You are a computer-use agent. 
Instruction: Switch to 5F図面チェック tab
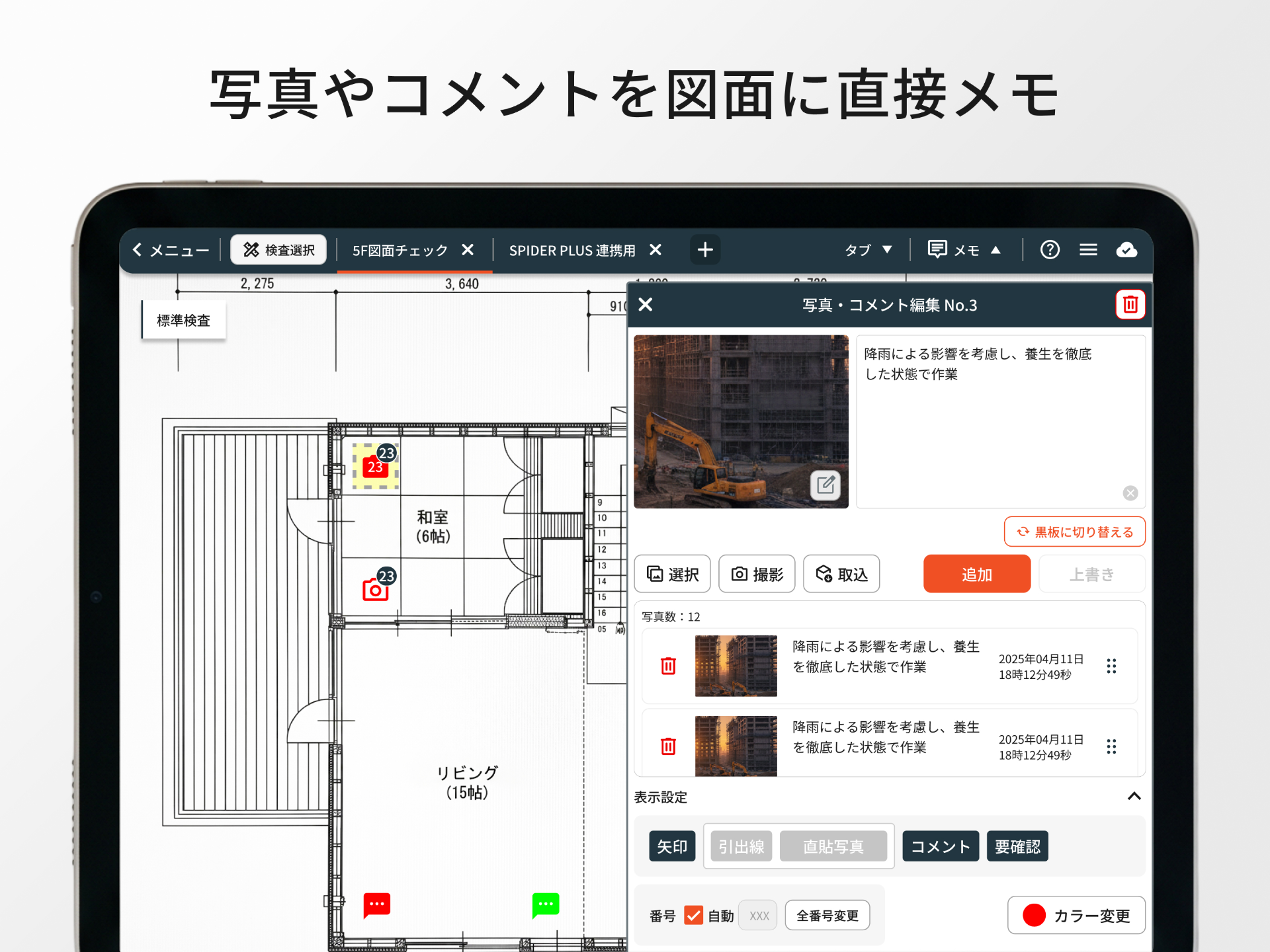click(x=400, y=251)
